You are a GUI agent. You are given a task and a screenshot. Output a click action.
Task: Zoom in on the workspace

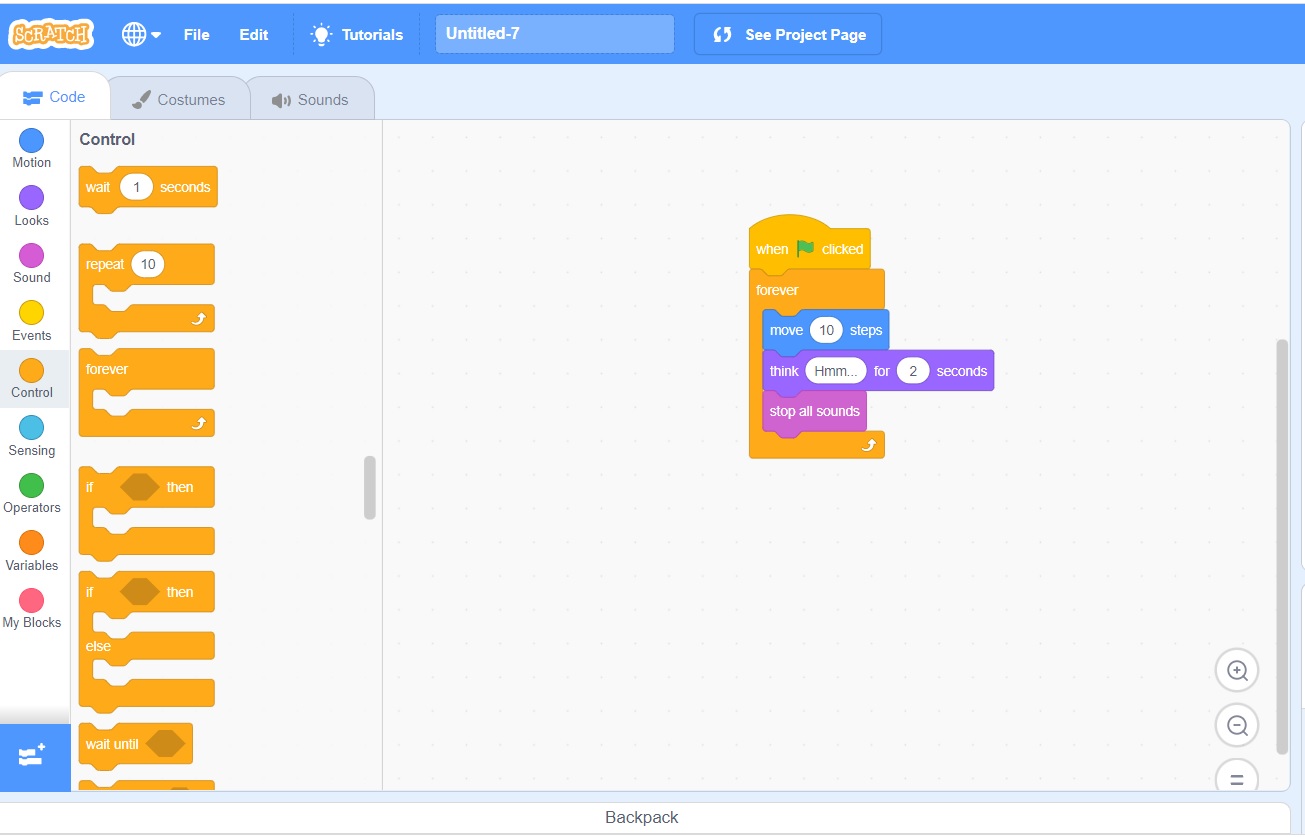tap(1237, 671)
